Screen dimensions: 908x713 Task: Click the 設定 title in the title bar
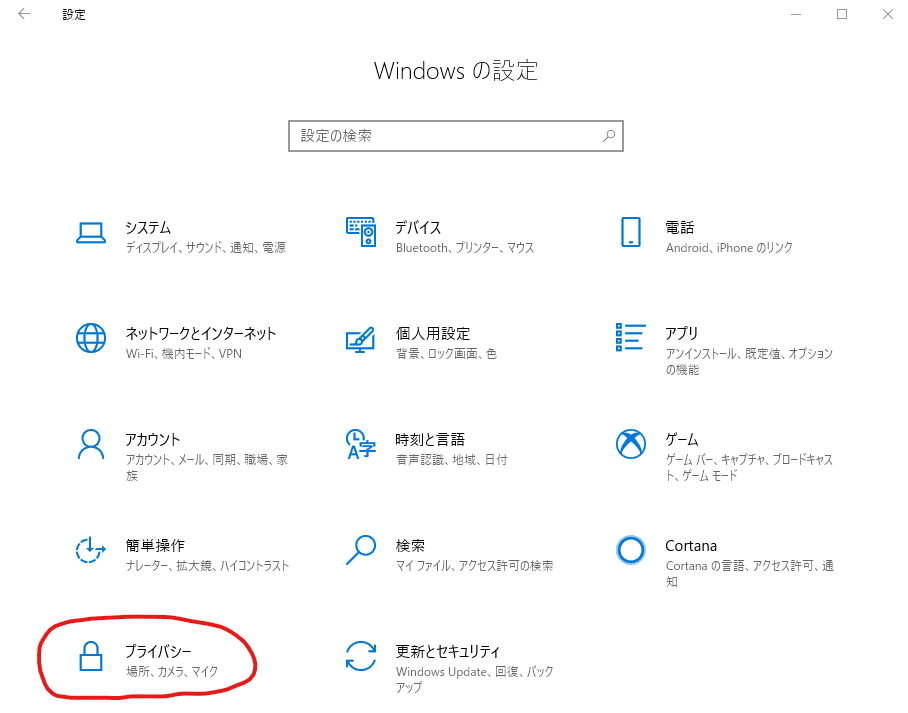73,14
